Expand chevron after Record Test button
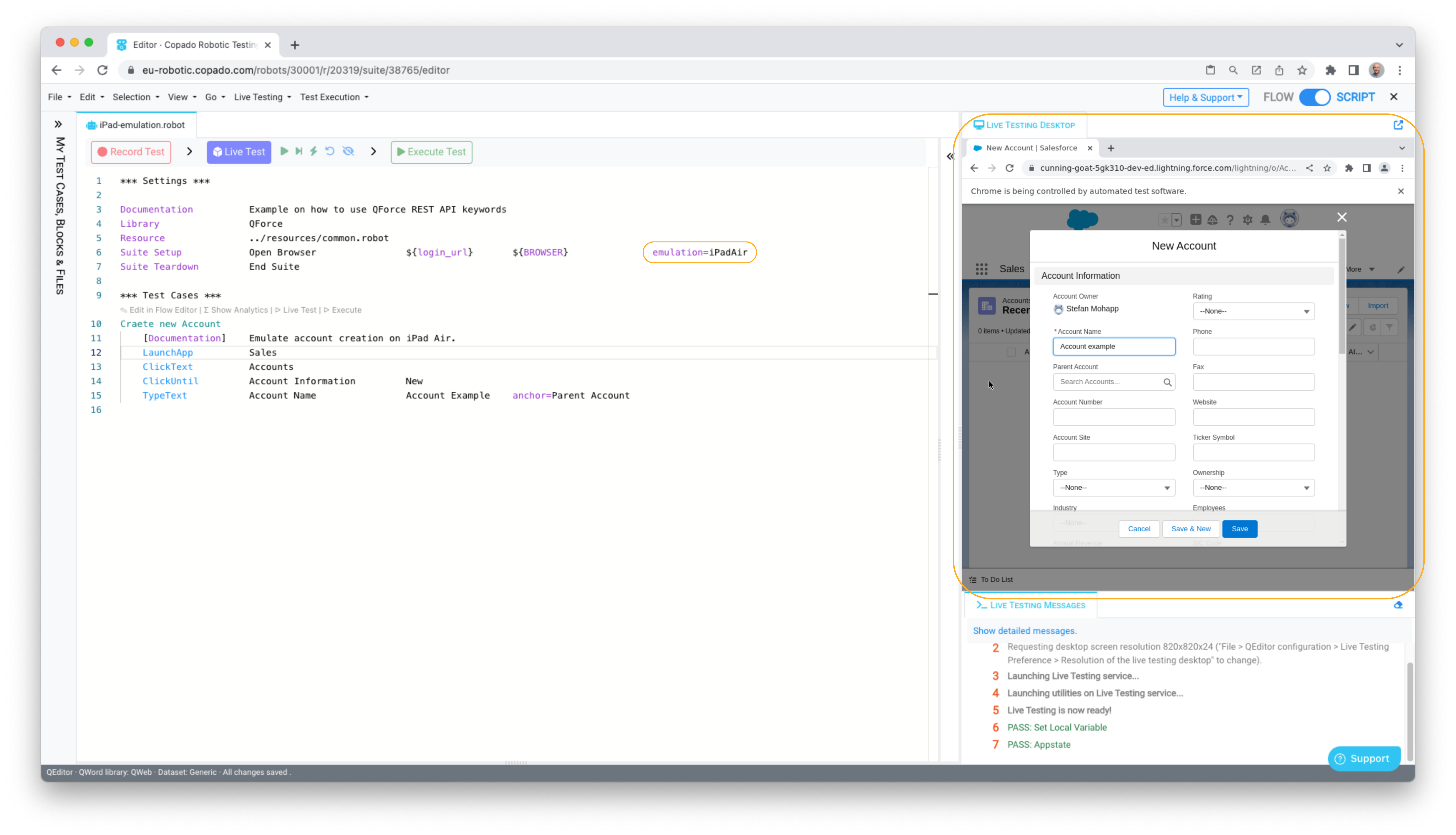 pos(189,151)
